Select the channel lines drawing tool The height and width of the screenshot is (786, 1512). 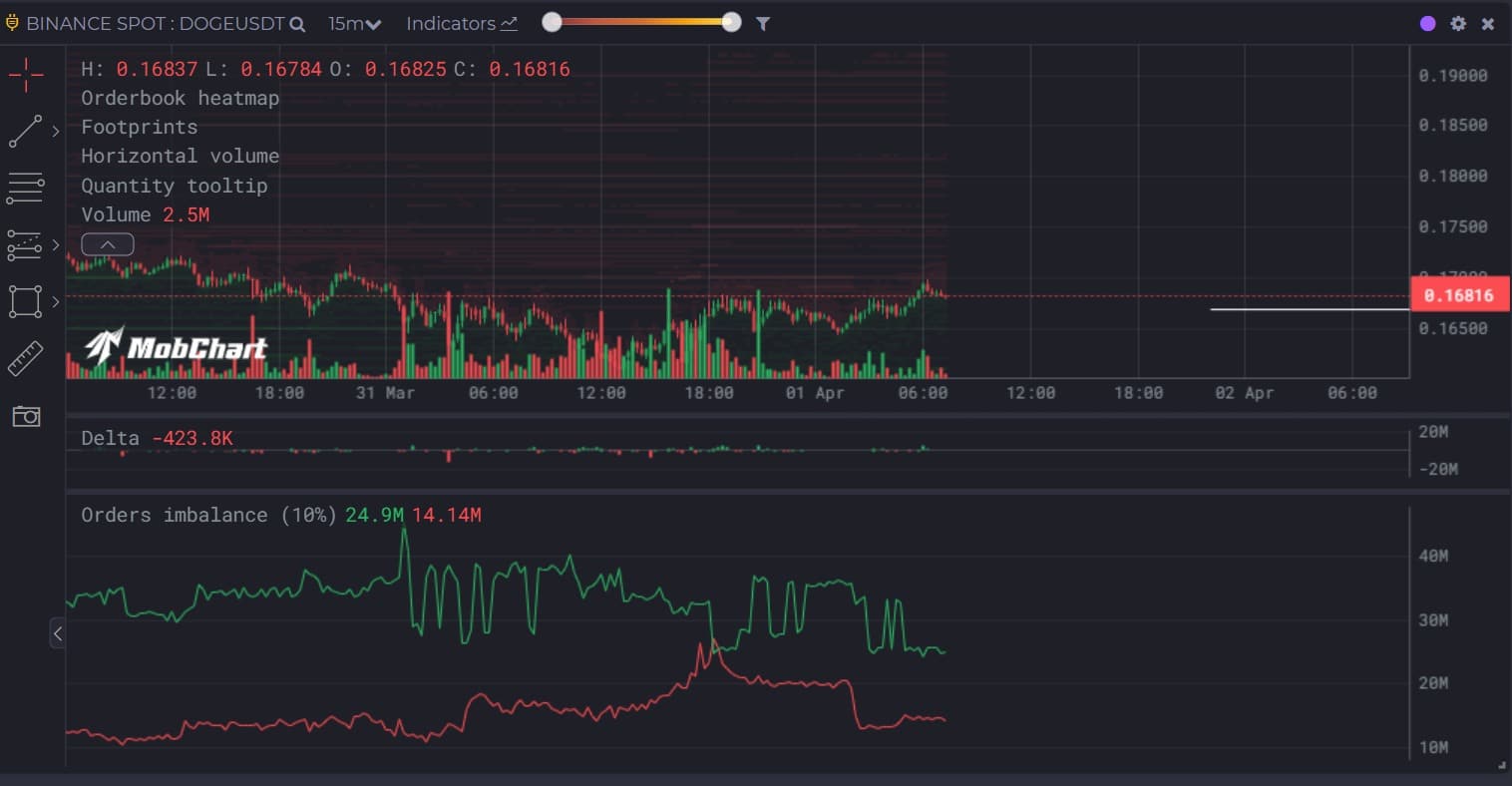tap(26, 244)
